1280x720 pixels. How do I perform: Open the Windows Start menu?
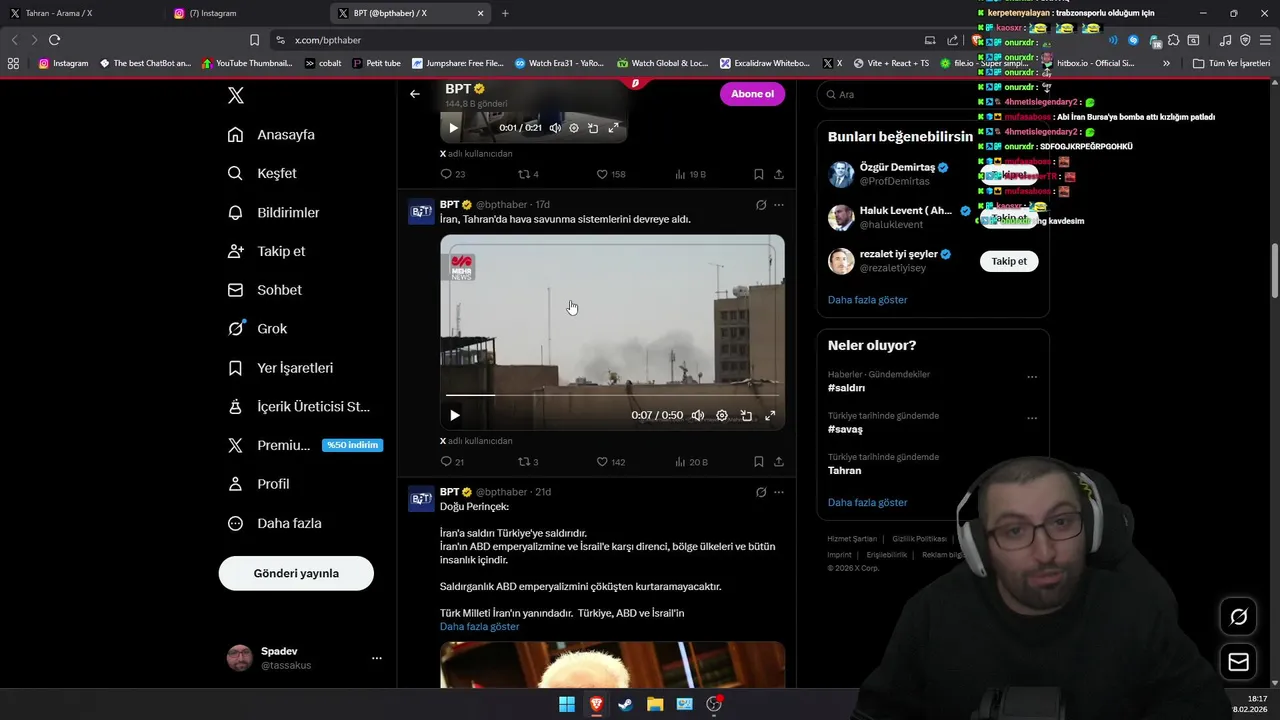pos(566,704)
